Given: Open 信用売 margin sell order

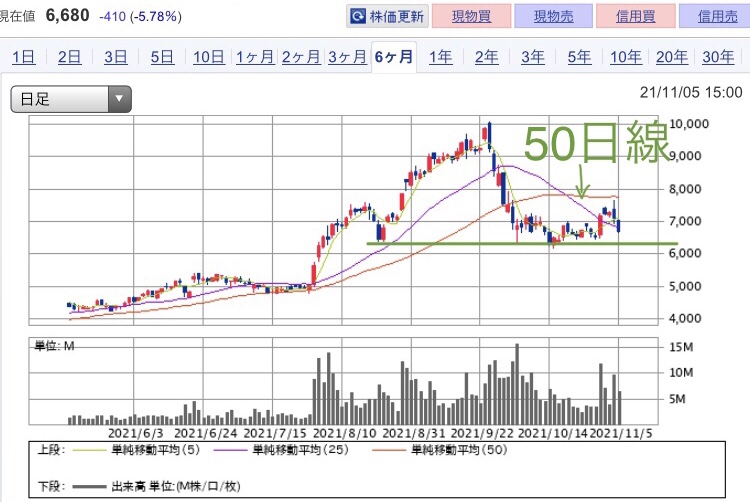Looking at the screenshot, I should 716,16.
